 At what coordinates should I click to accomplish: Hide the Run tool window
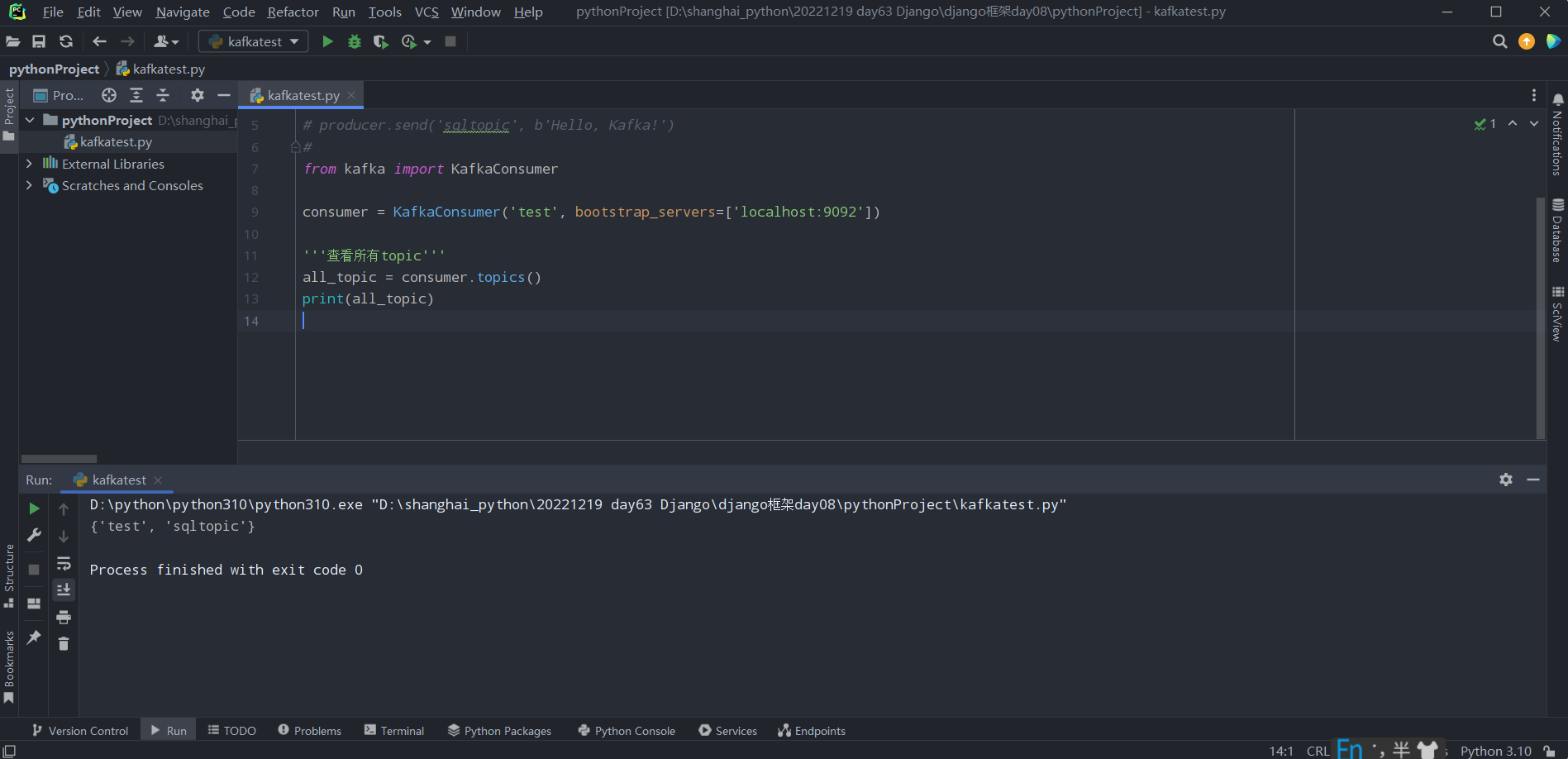[1533, 480]
